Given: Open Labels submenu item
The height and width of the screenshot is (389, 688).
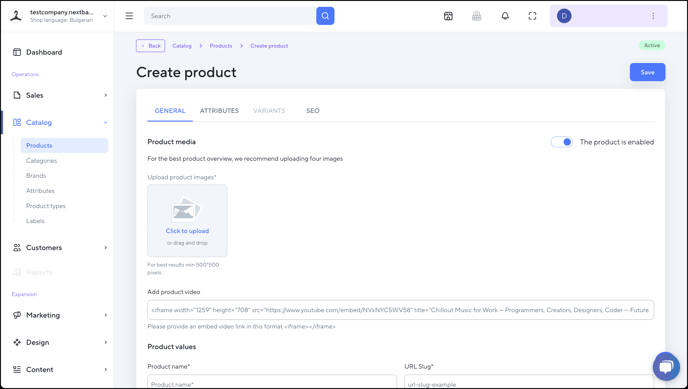Looking at the screenshot, I should pyautogui.click(x=35, y=221).
